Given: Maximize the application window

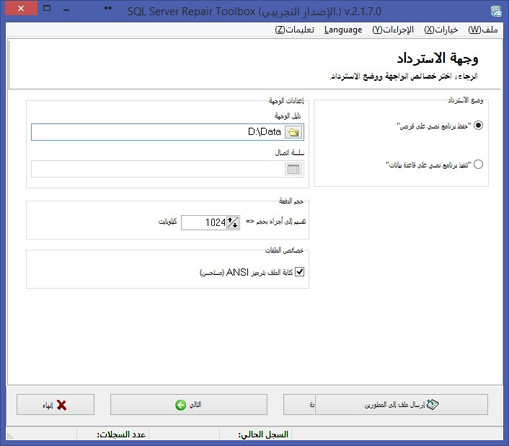Looking at the screenshot, I should (47, 8).
